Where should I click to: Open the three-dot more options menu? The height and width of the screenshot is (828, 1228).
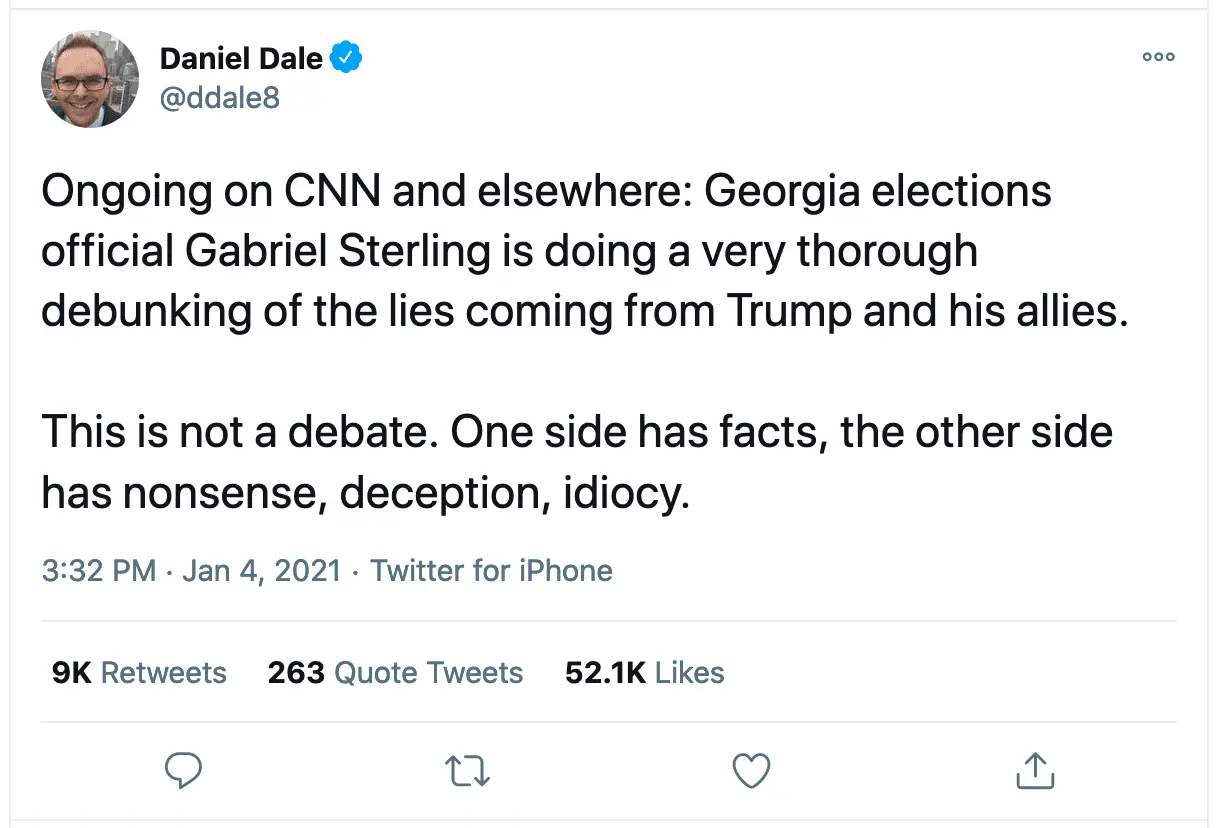(1158, 57)
